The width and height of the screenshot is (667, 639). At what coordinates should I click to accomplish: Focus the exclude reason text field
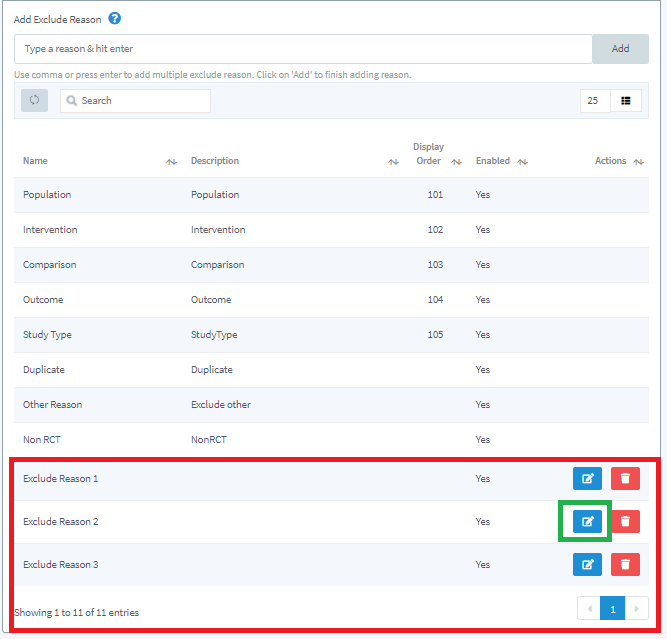pos(303,49)
